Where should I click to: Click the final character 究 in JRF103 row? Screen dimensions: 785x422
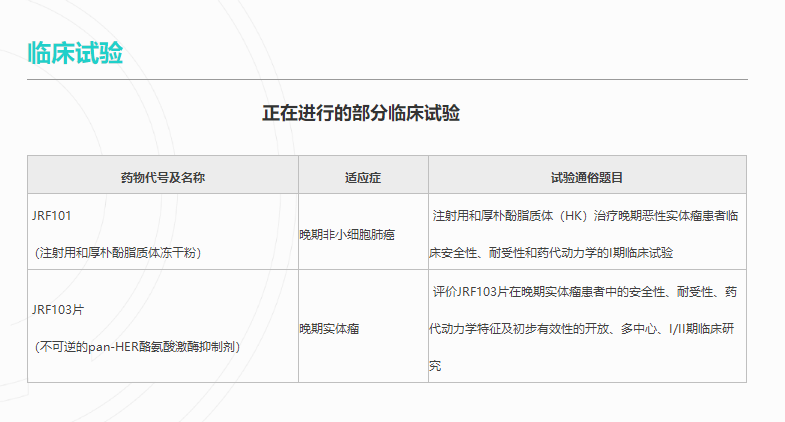(x=435, y=366)
